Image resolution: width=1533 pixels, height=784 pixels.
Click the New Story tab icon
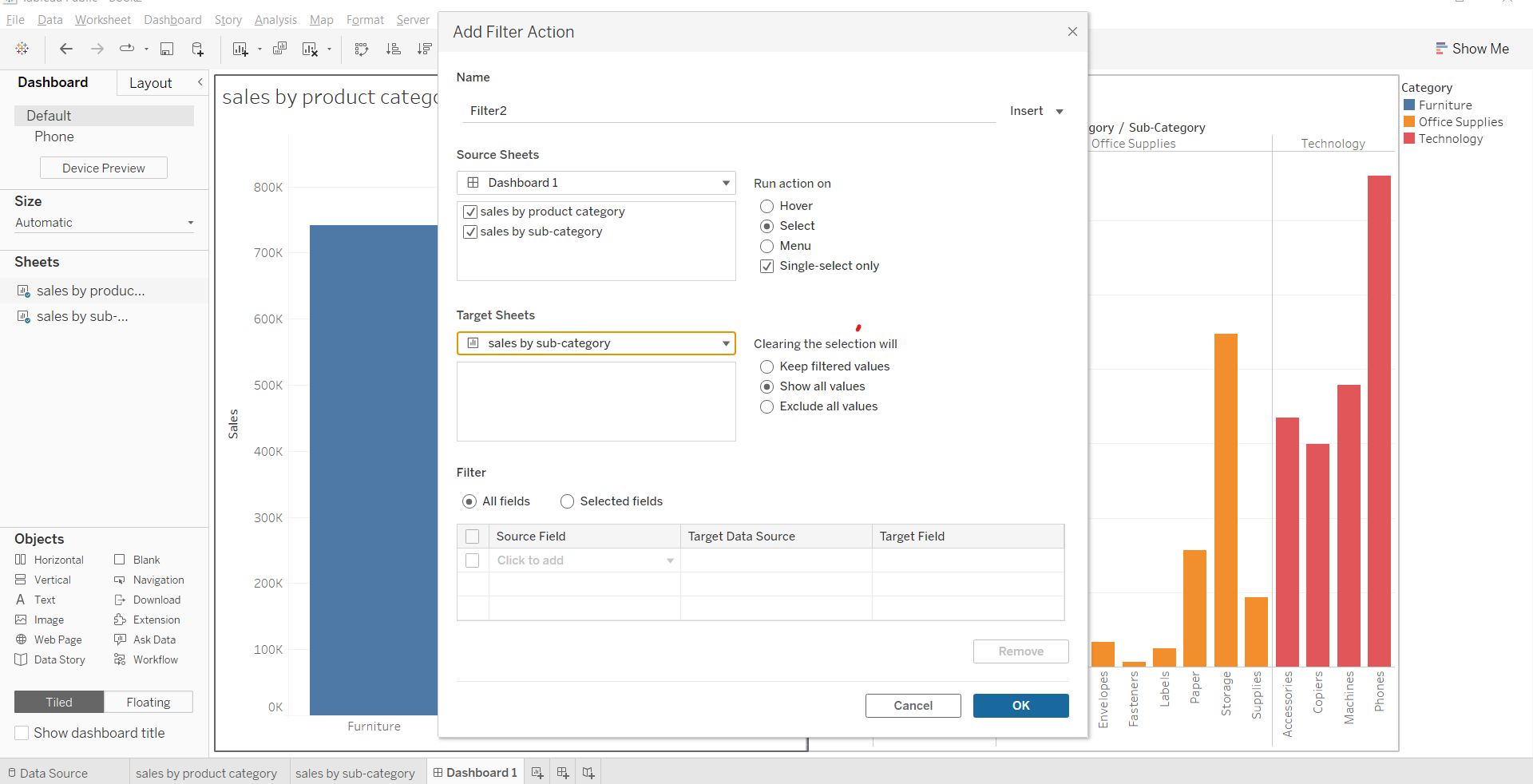pos(588,773)
